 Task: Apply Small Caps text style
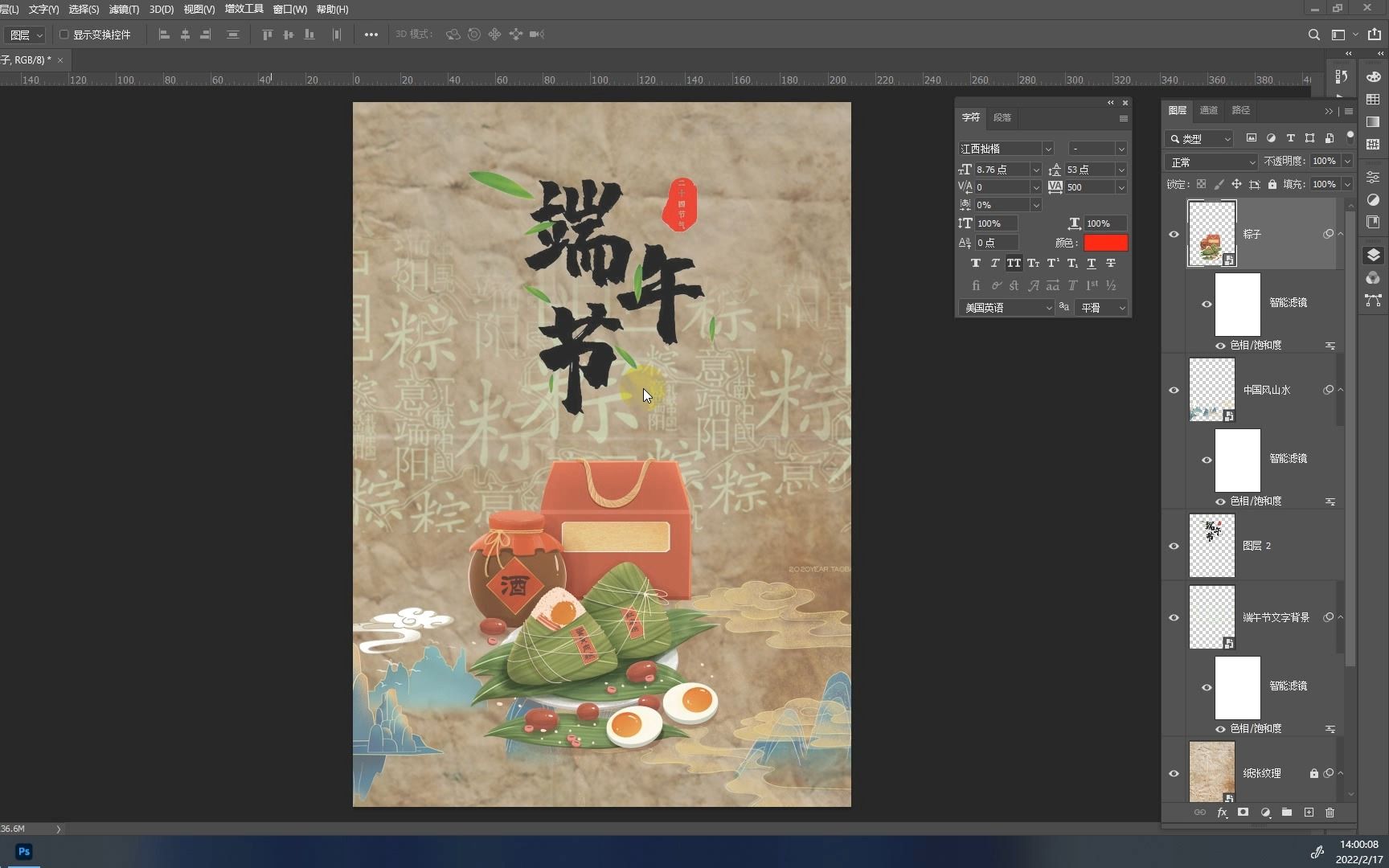coord(1033,263)
